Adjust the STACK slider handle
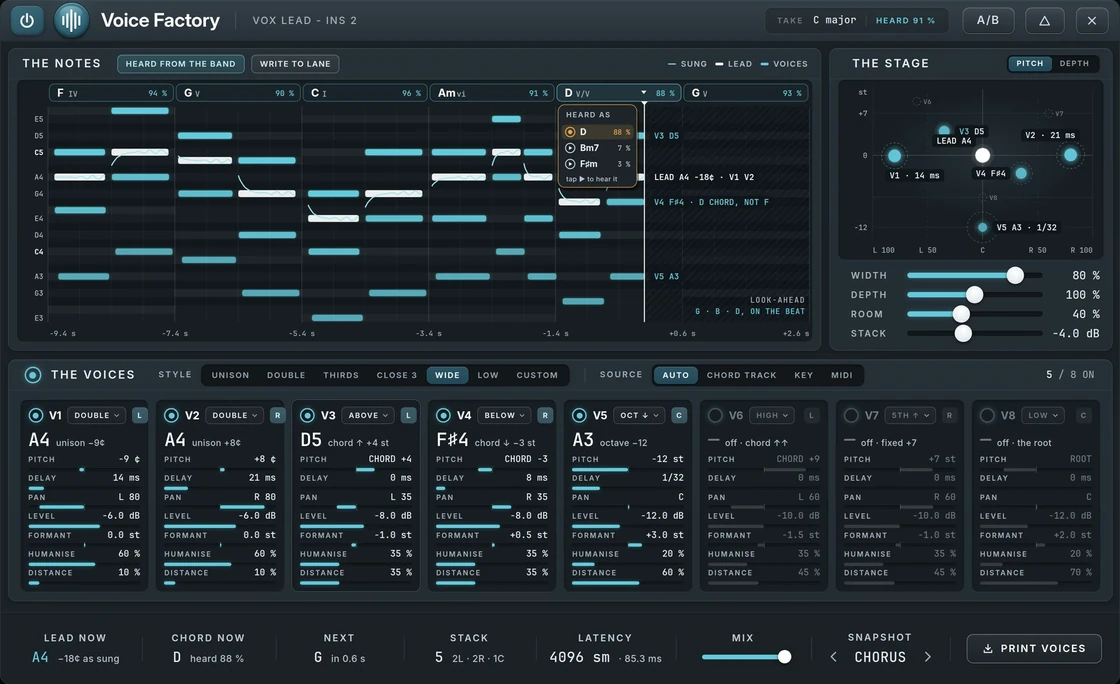 pyautogui.click(x=964, y=333)
